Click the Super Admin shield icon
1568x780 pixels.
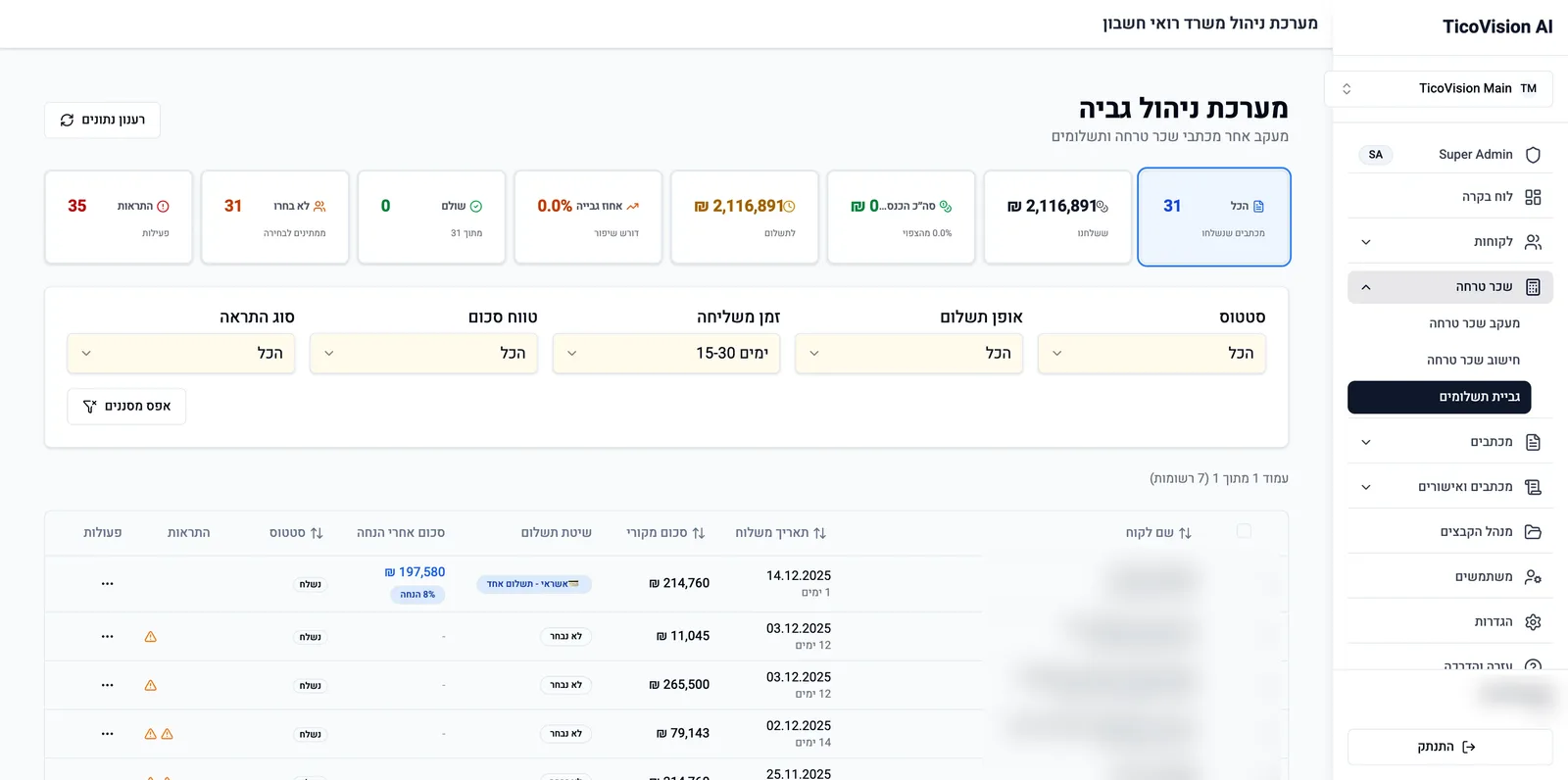[x=1533, y=155]
